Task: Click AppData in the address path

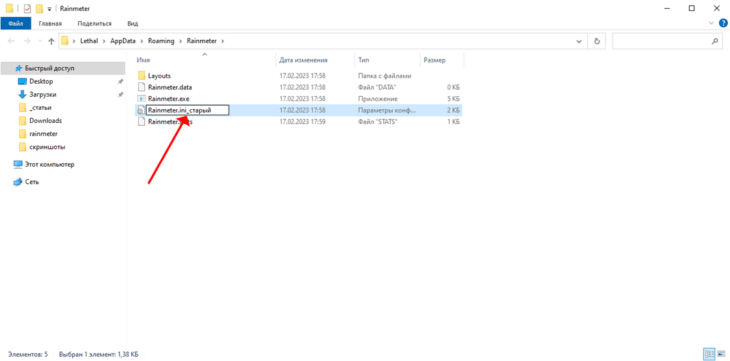Action: 123,41
